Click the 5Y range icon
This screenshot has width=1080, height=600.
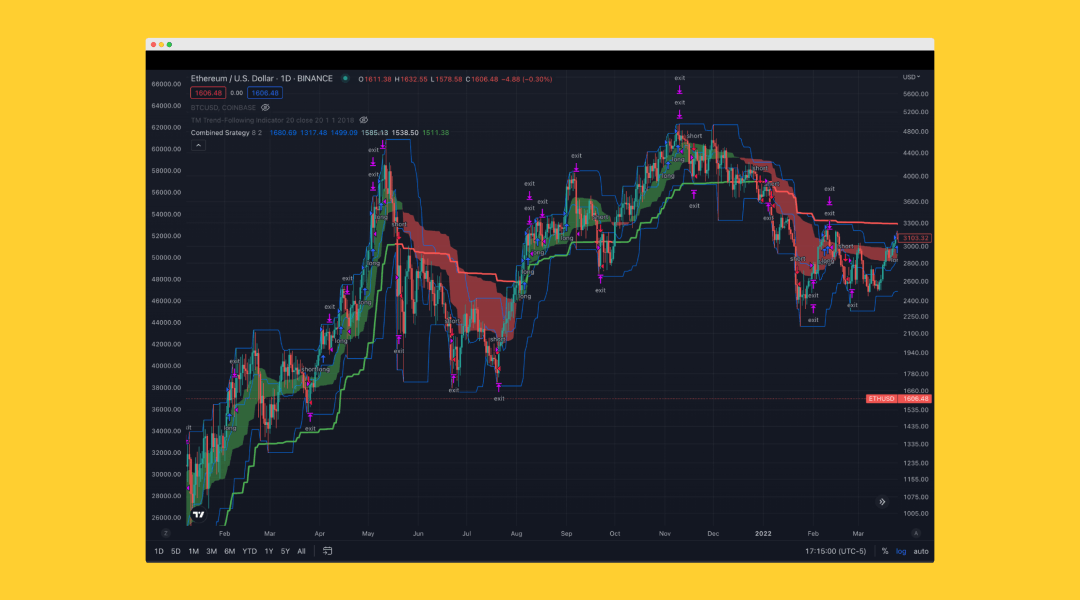coord(284,550)
